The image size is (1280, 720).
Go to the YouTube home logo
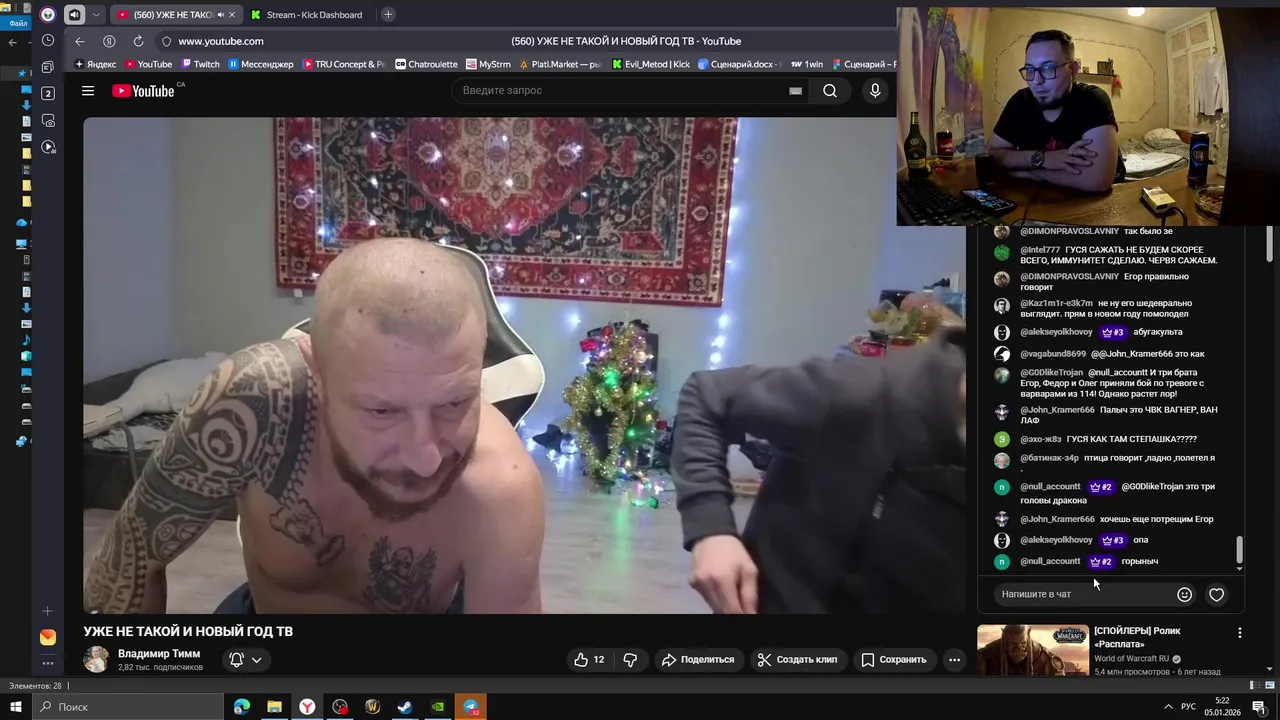tap(143, 91)
